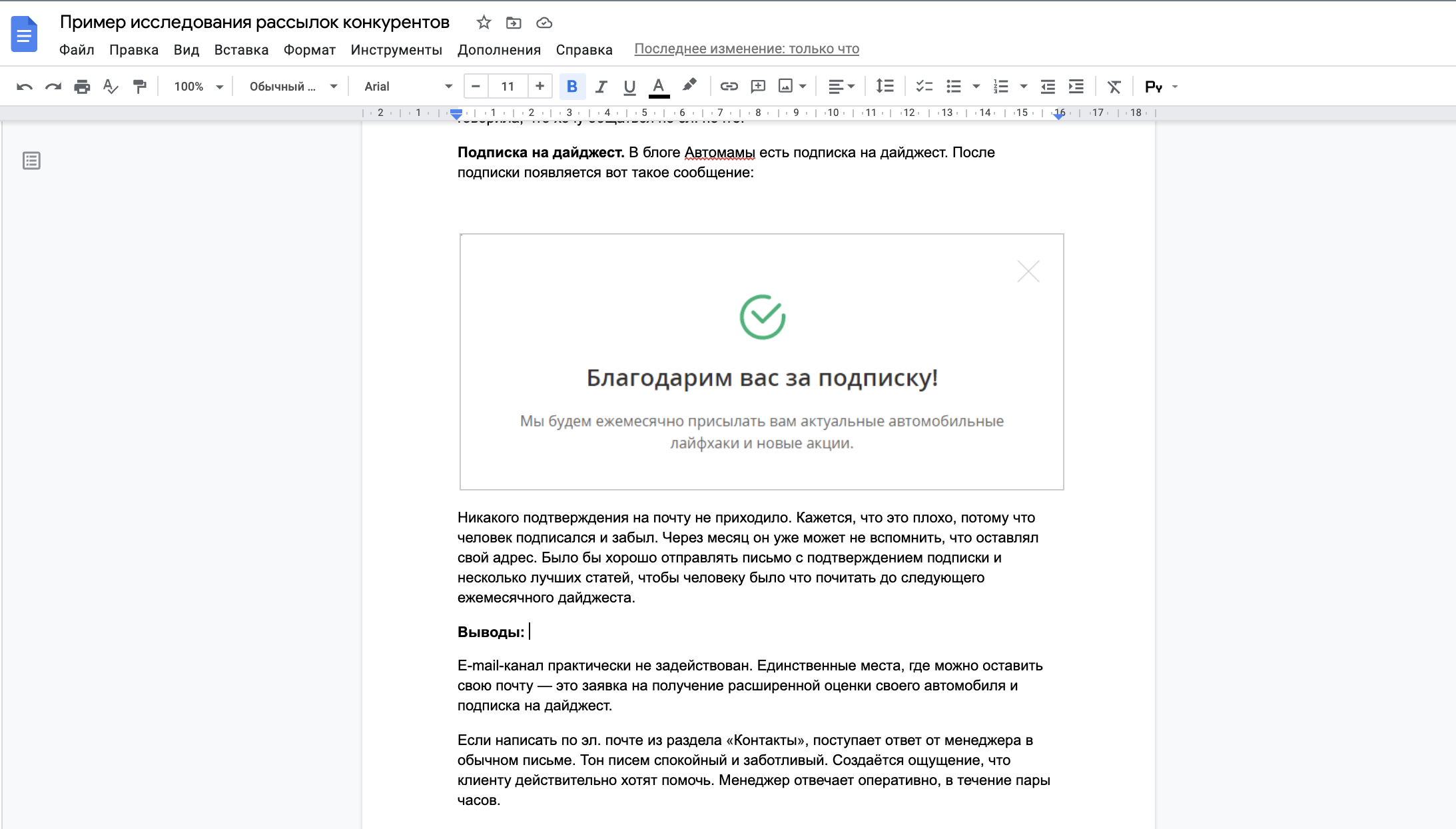The image size is (1456, 829).
Task: Click paragraph starting 'Никакого подтверждения на почту'
Action: tap(748, 558)
